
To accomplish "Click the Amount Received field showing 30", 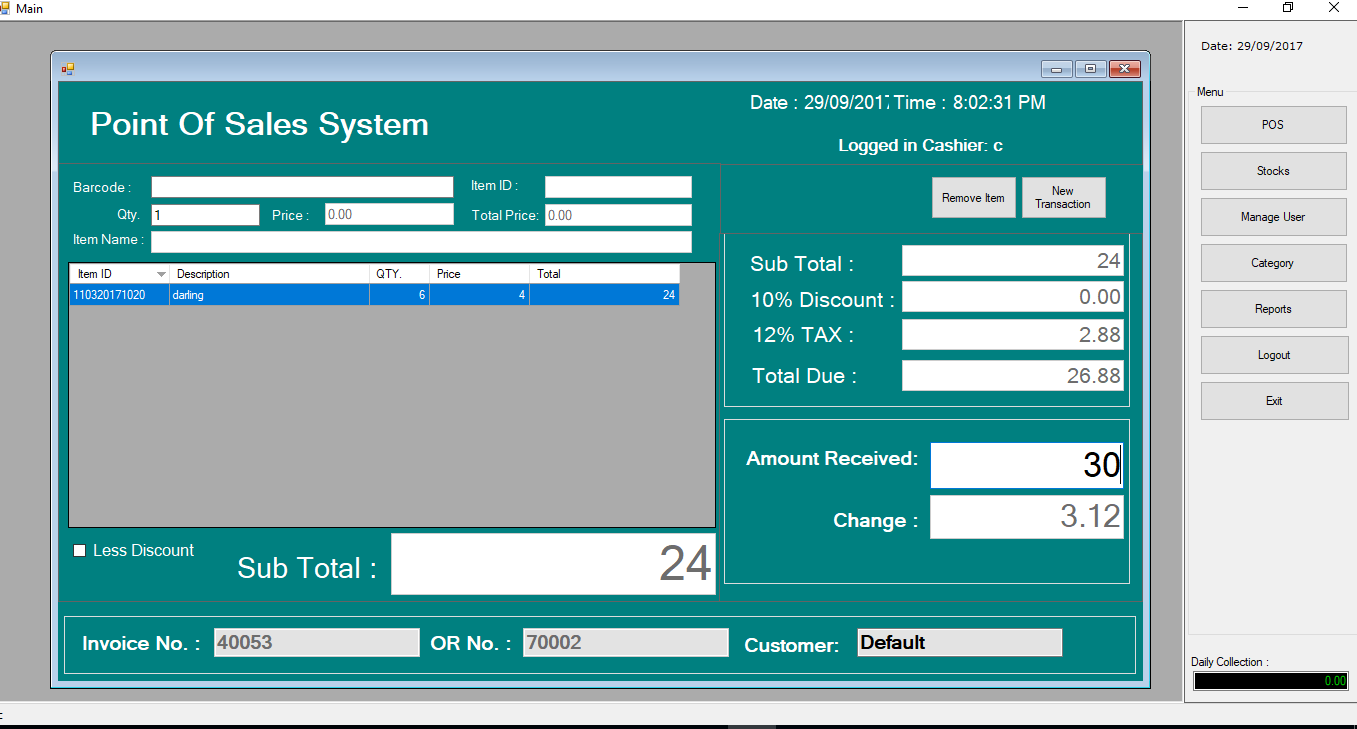I will pos(1025,464).
